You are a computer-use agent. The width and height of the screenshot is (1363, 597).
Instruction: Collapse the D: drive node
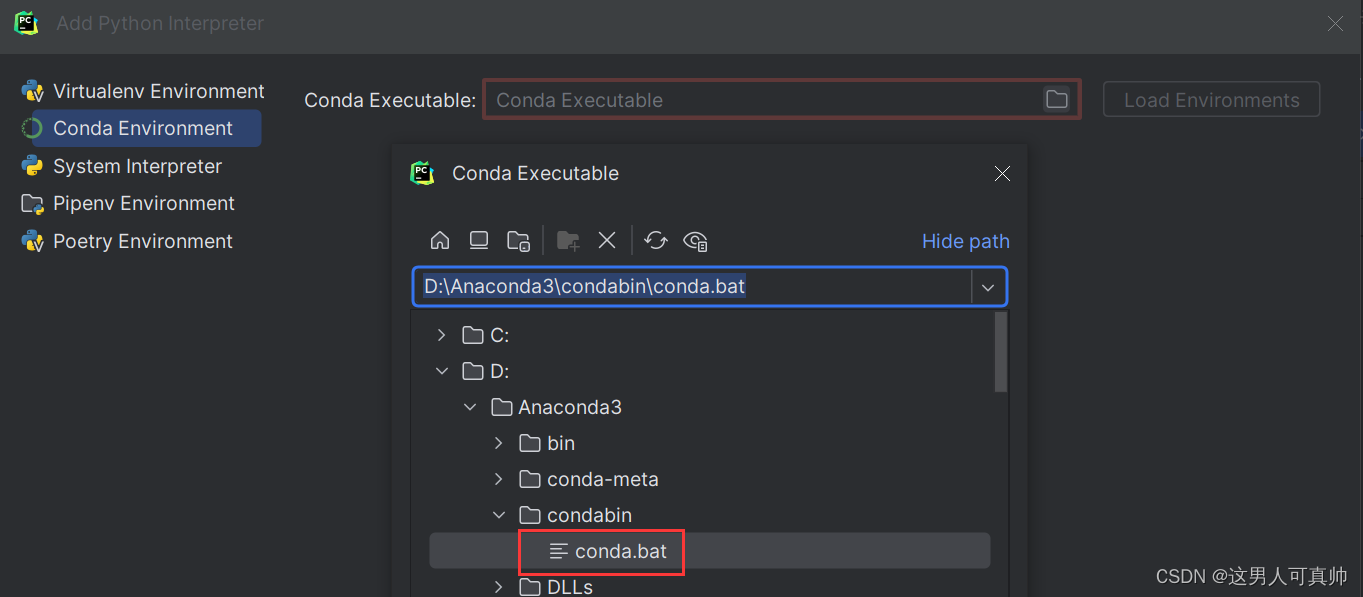coord(442,371)
